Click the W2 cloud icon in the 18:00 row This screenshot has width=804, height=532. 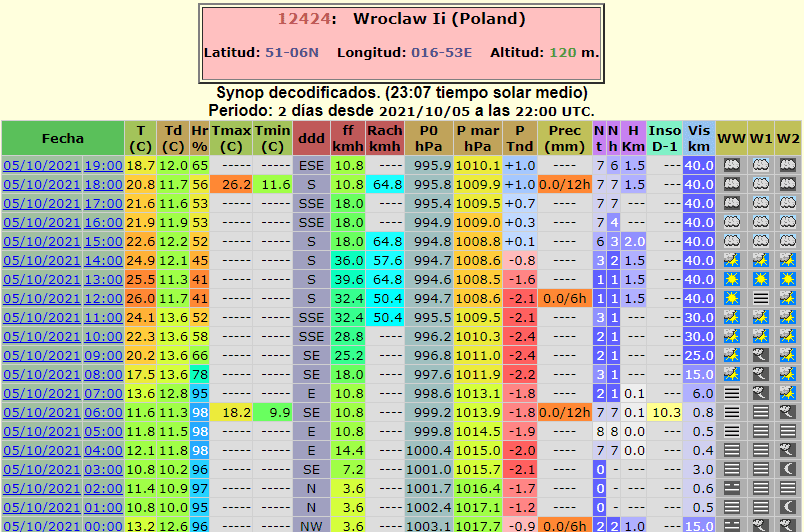(x=788, y=185)
